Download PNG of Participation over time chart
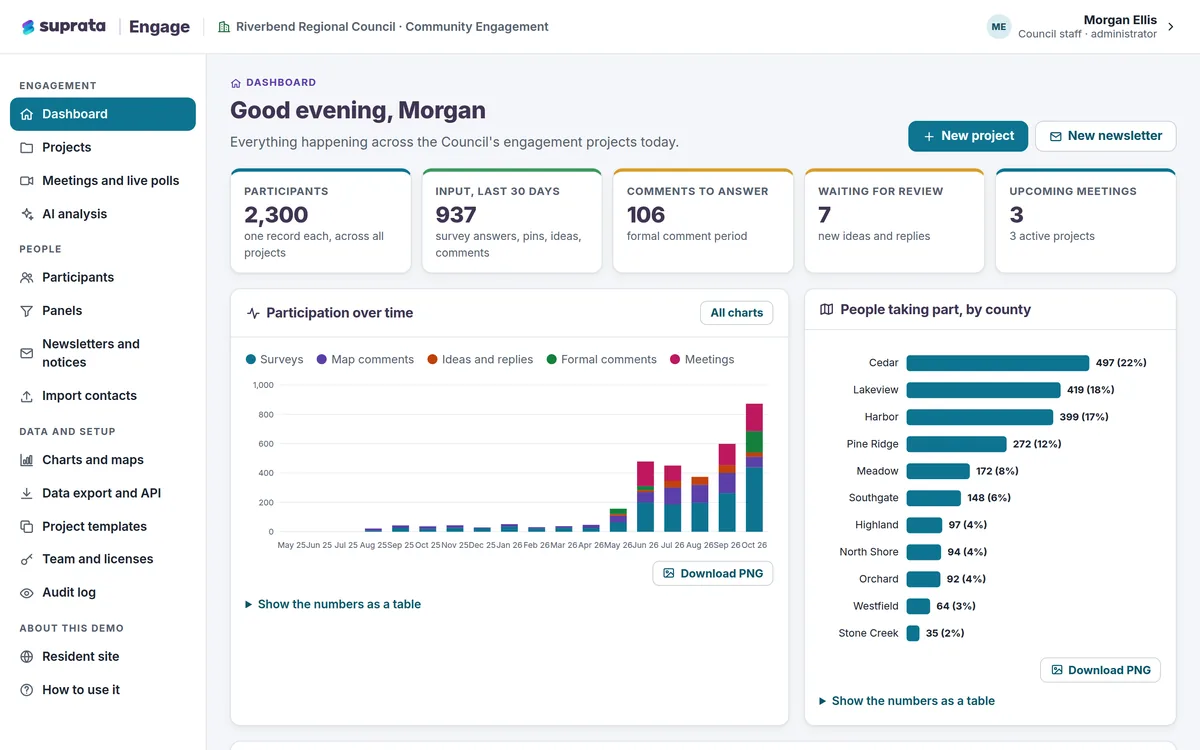The image size is (1200, 750). [713, 574]
